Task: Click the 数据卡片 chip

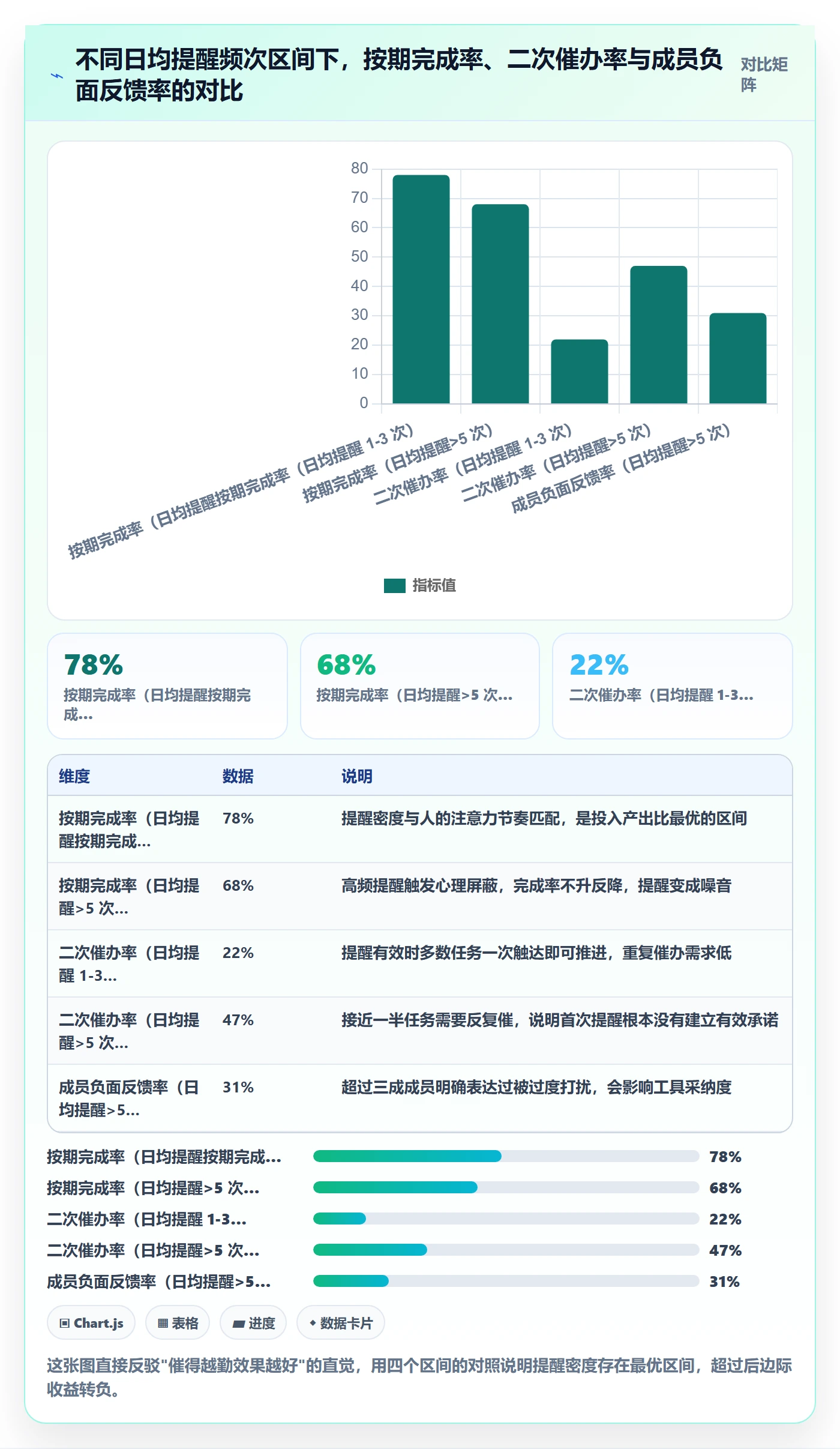Action: tap(341, 1323)
